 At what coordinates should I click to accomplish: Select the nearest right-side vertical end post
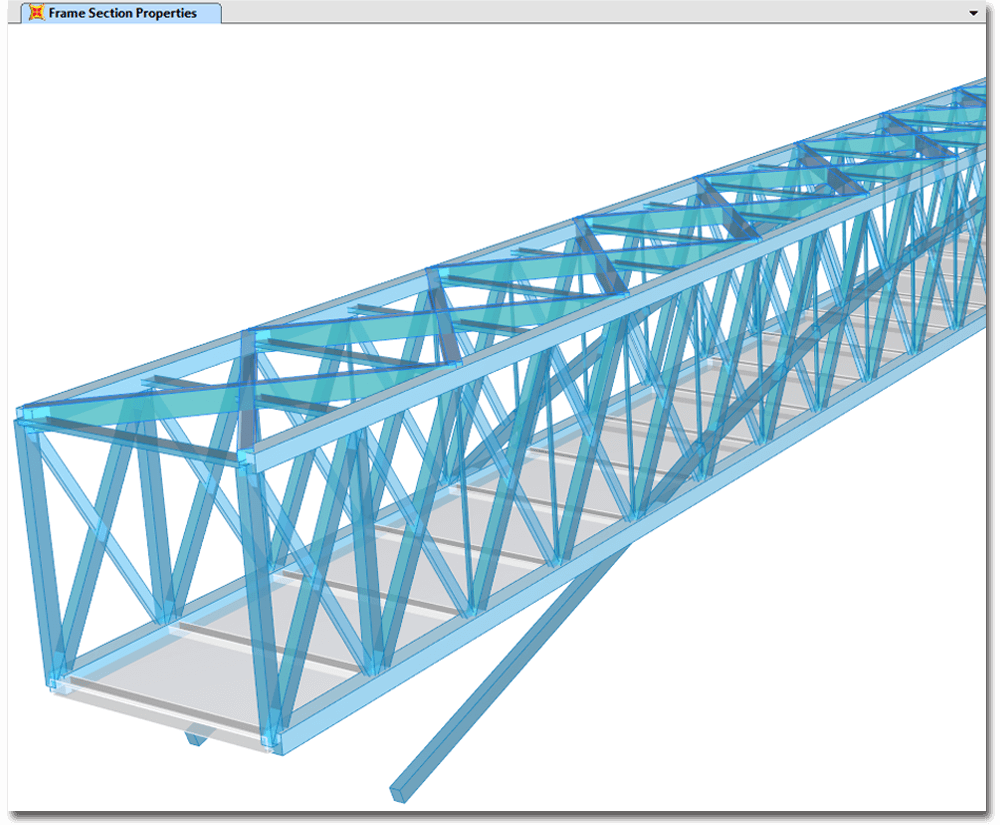click(259, 600)
